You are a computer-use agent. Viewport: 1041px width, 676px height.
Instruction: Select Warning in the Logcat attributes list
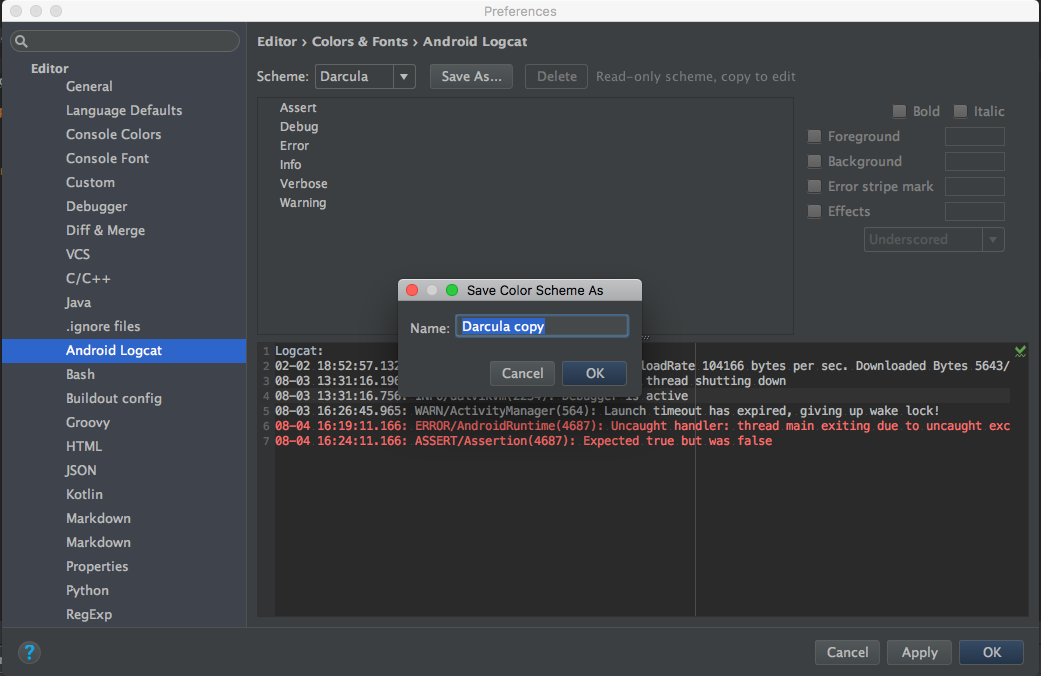click(303, 203)
